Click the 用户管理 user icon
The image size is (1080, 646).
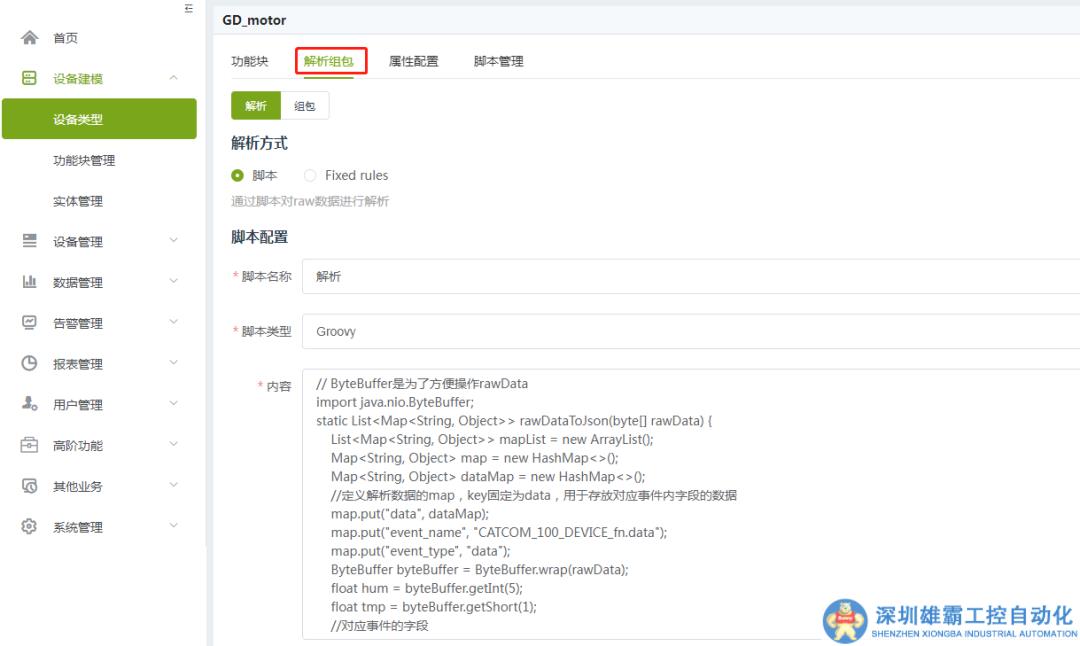click(x=29, y=405)
